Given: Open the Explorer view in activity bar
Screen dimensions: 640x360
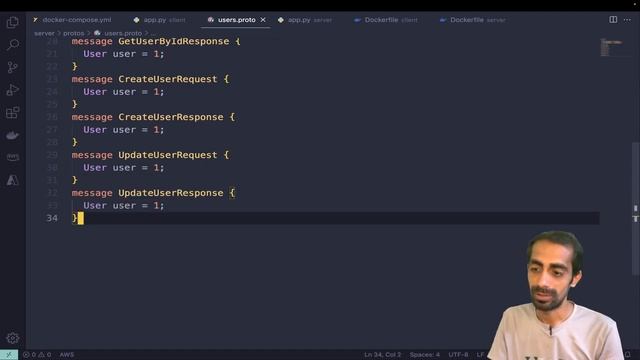Looking at the screenshot, I should pos(13,22).
